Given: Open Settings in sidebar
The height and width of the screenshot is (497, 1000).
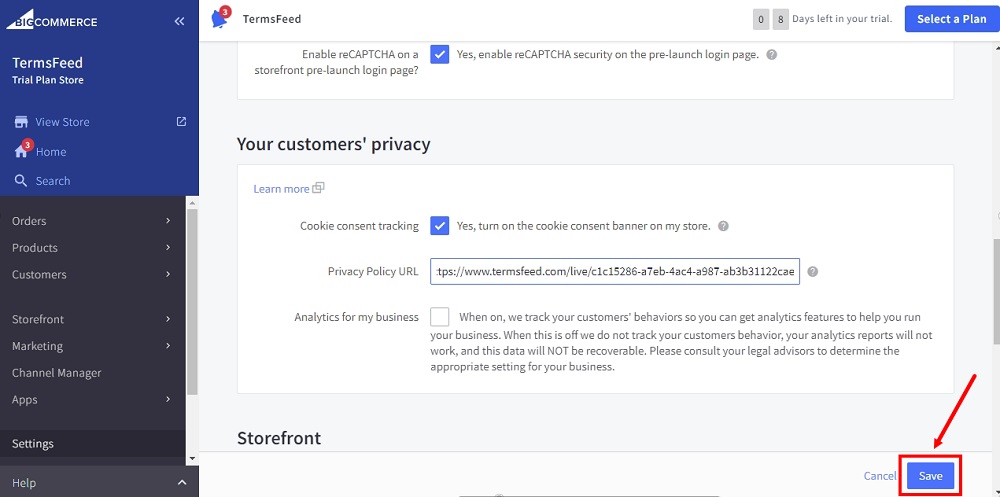Looking at the screenshot, I should (33, 443).
